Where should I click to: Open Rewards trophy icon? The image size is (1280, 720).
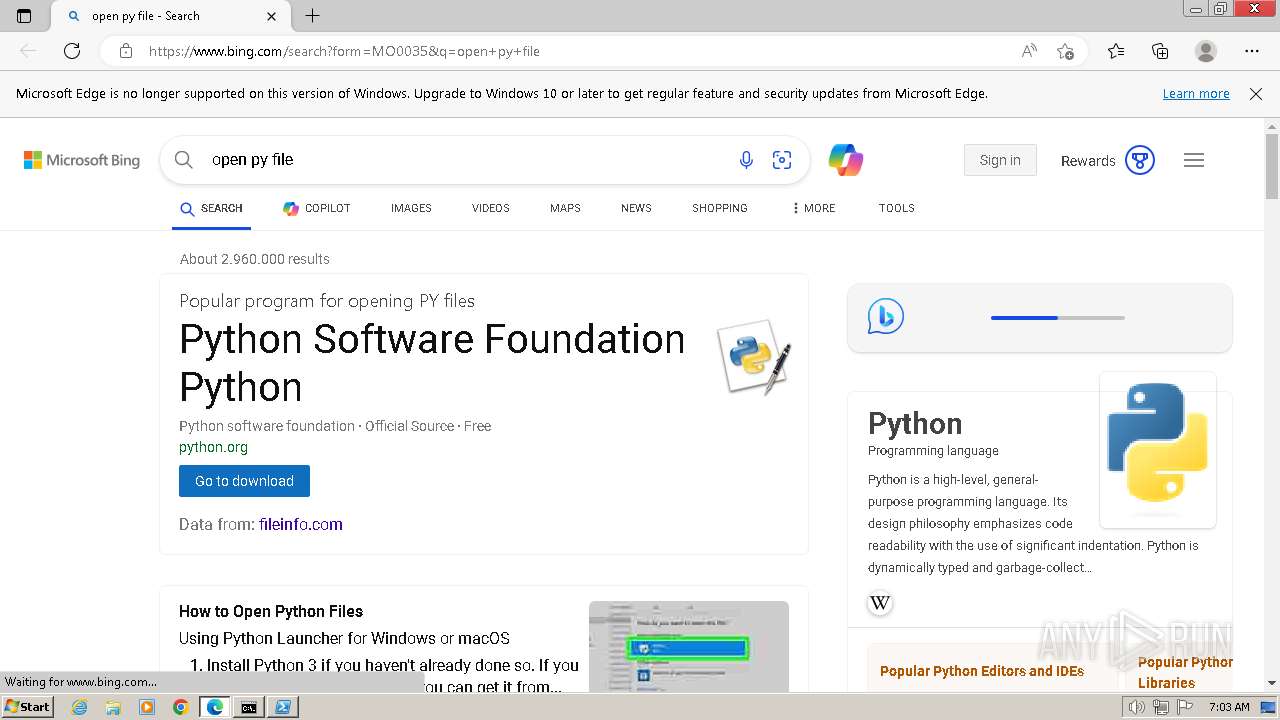pos(1140,160)
